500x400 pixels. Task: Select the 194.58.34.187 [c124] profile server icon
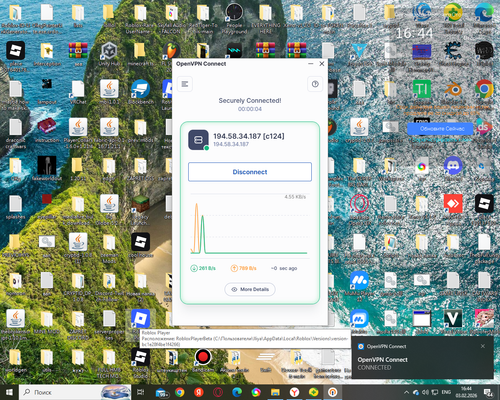pos(198,140)
